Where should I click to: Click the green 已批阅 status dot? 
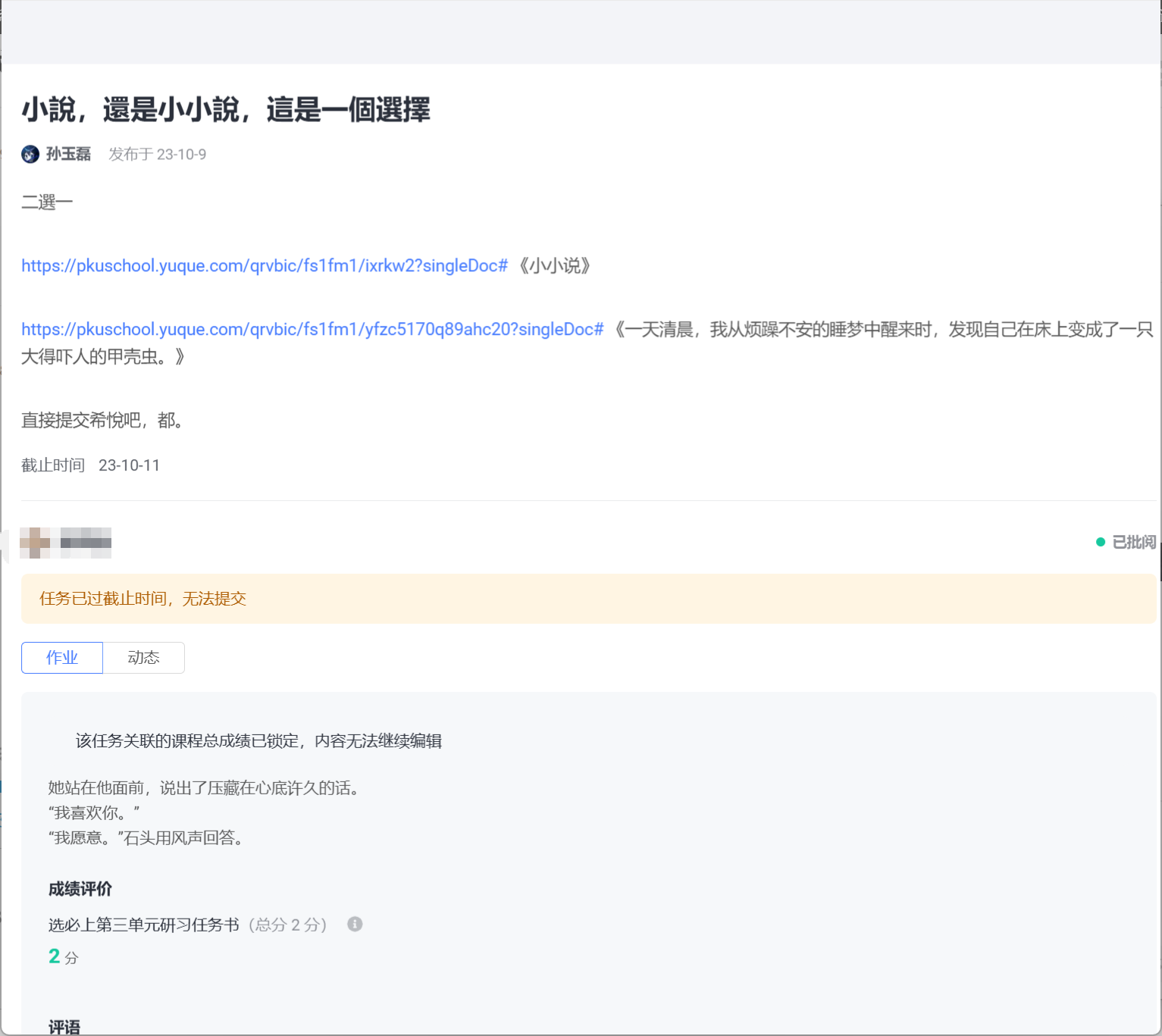coord(1100,542)
